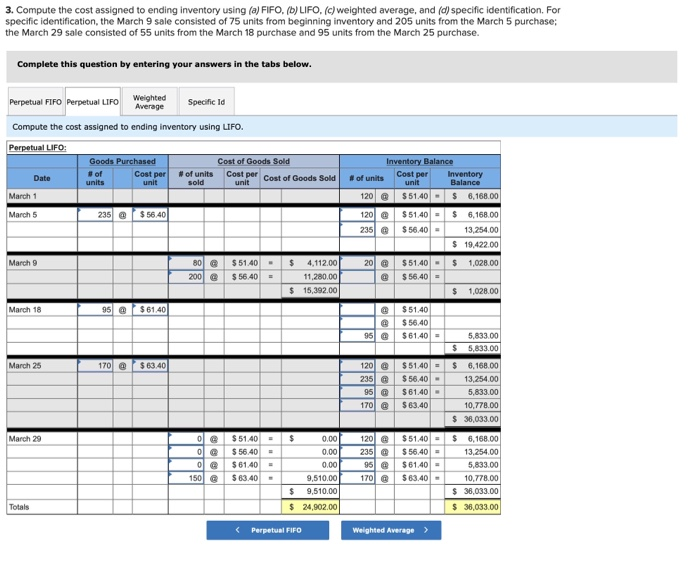
Task: Click March 18 balance total $5,833.00
Action: coord(473,348)
